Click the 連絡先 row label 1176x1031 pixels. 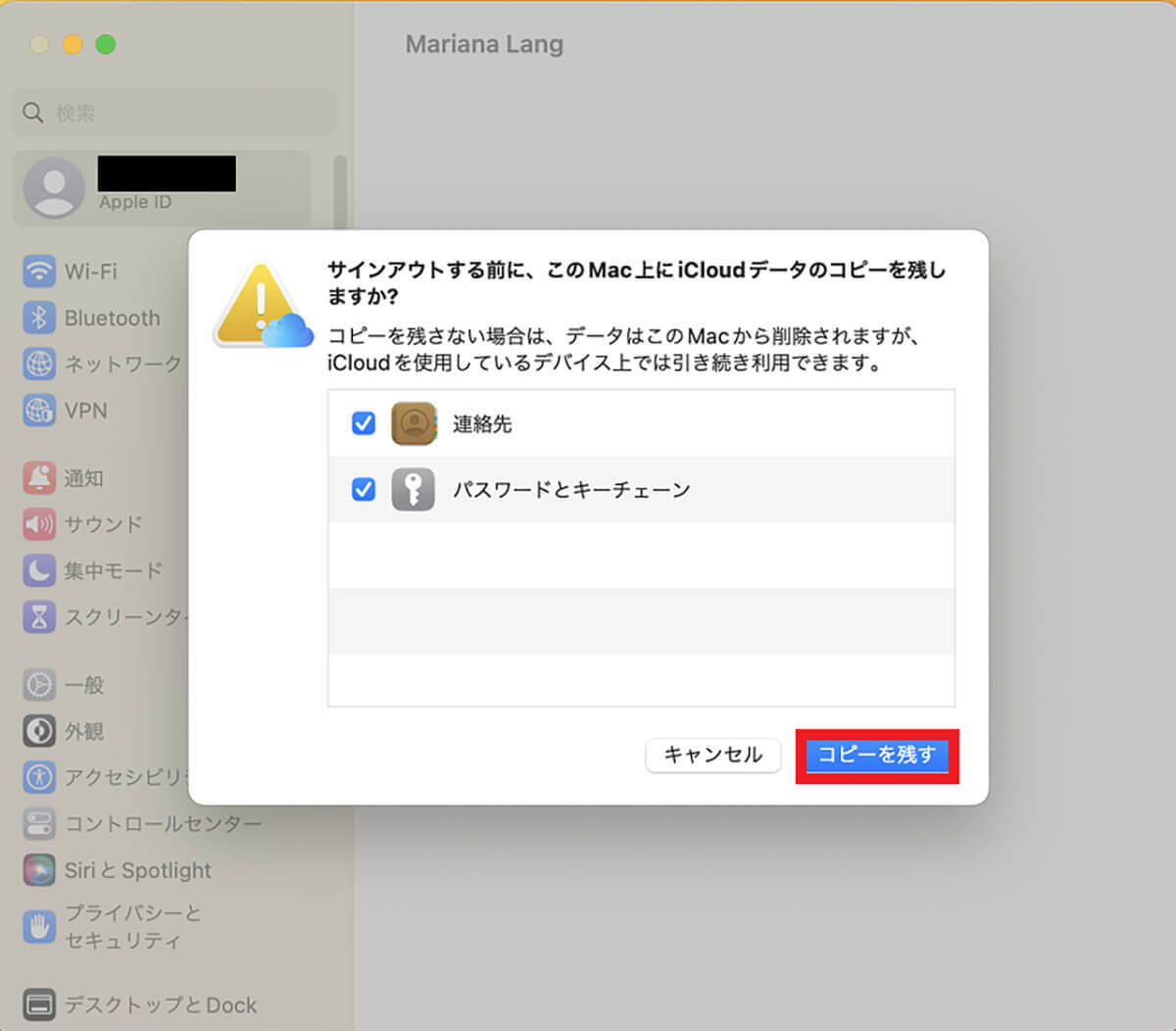click(482, 424)
